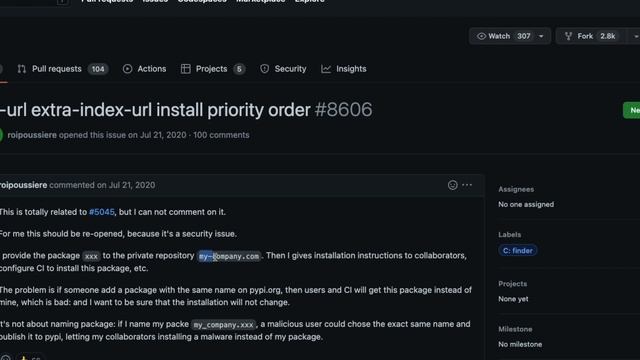The width and height of the screenshot is (640, 360).
Task: Click the comment date Jul 21, 2020
Action: coord(132,185)
